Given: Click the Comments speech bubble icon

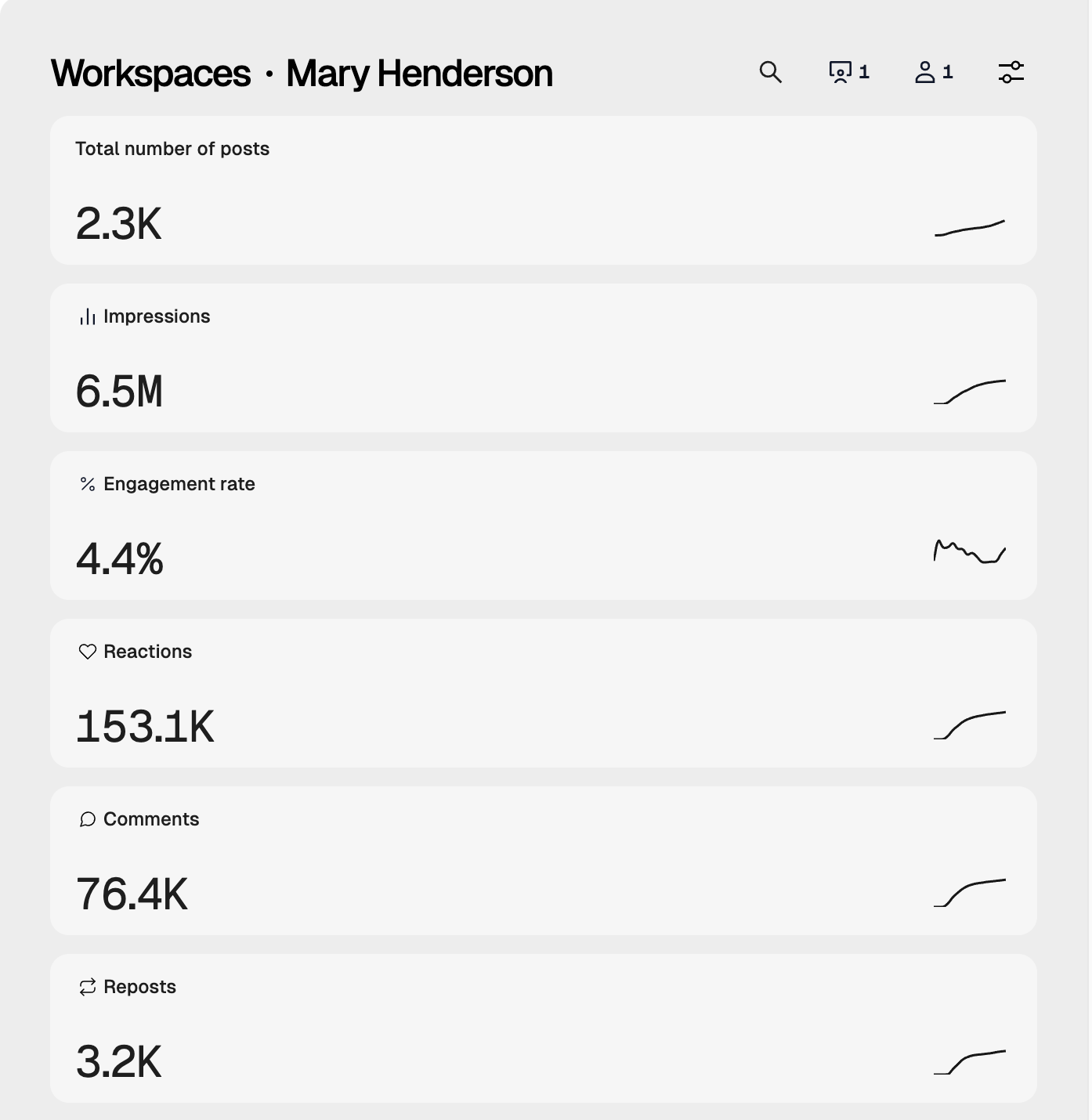Looking at the screenshot, I should pyautogui.click(x=87, y=819).
